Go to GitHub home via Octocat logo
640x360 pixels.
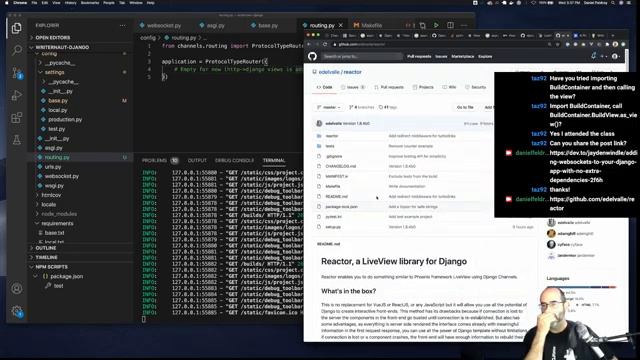pos(312,56)
